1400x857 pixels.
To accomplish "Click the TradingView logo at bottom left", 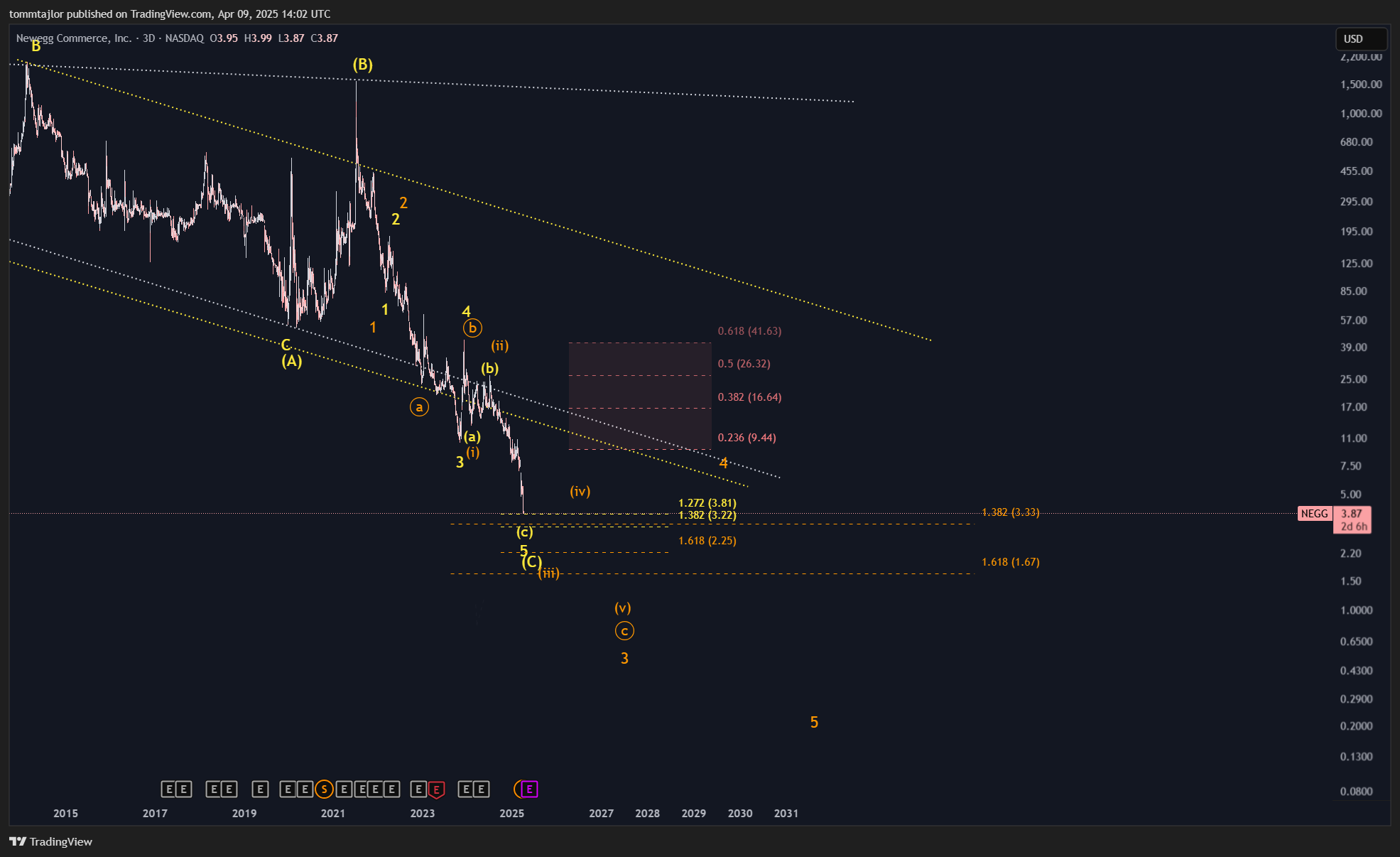I will click(51, 841).
